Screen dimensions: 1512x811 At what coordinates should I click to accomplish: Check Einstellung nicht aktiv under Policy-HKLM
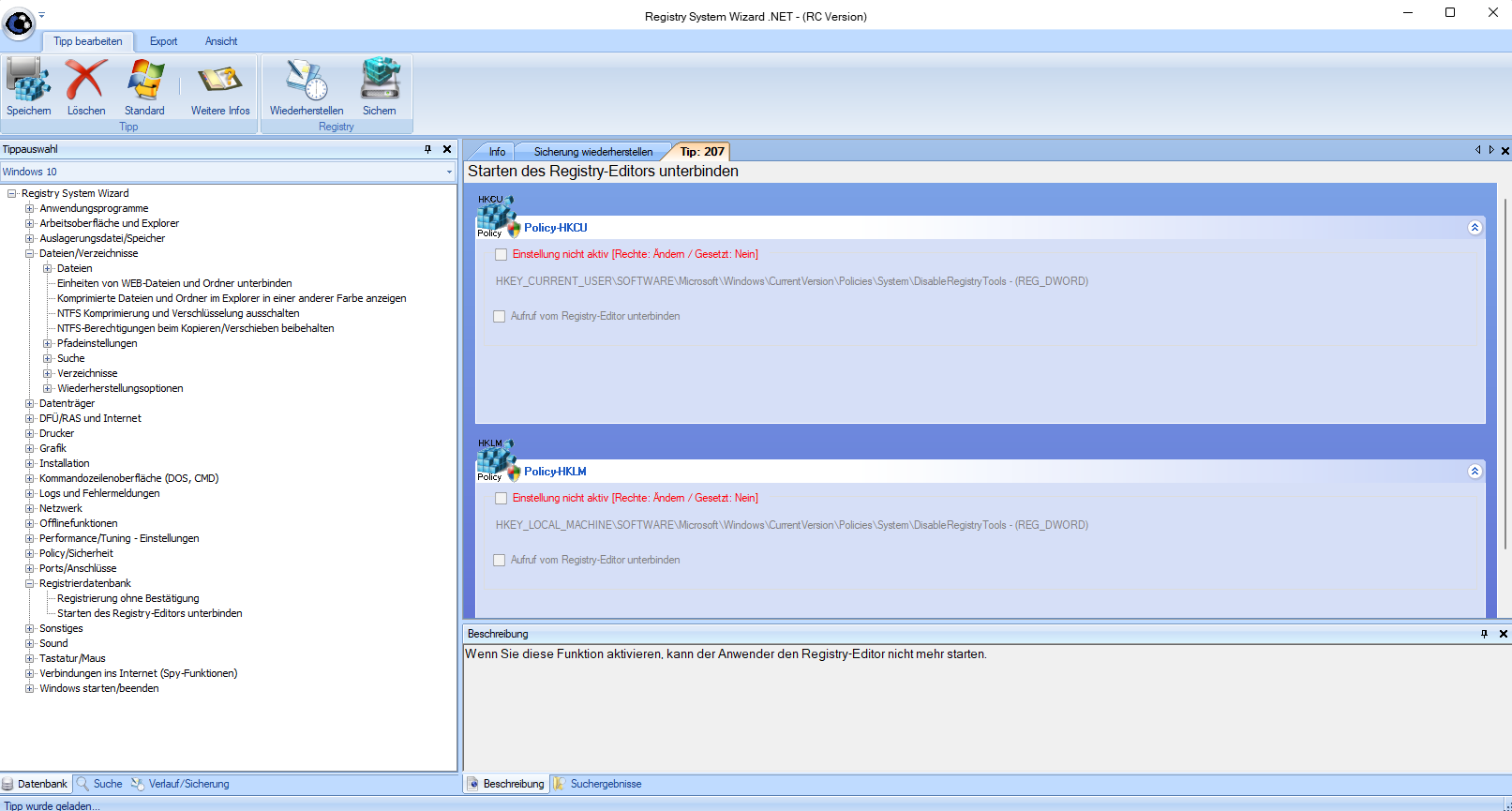point(502,498)
